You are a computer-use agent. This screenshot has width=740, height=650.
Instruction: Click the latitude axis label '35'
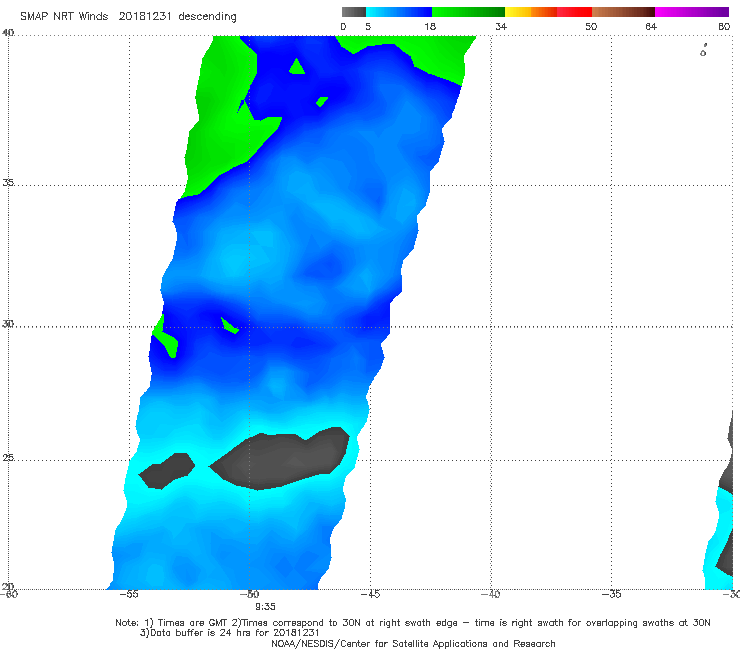(x=8, y=182)
